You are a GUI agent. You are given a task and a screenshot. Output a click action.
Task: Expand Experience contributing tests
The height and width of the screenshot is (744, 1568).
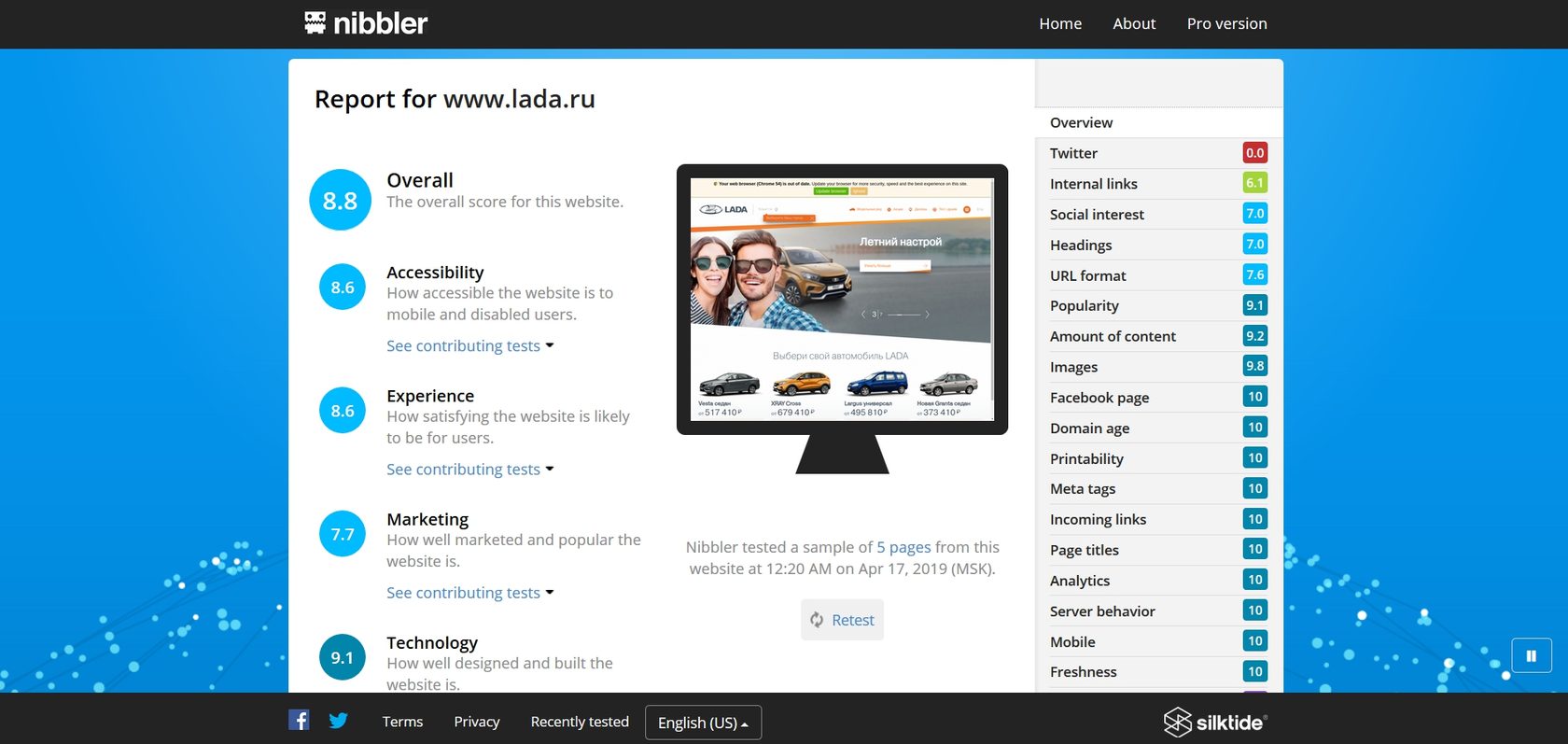pyautogui.click(x=470, y=469)
